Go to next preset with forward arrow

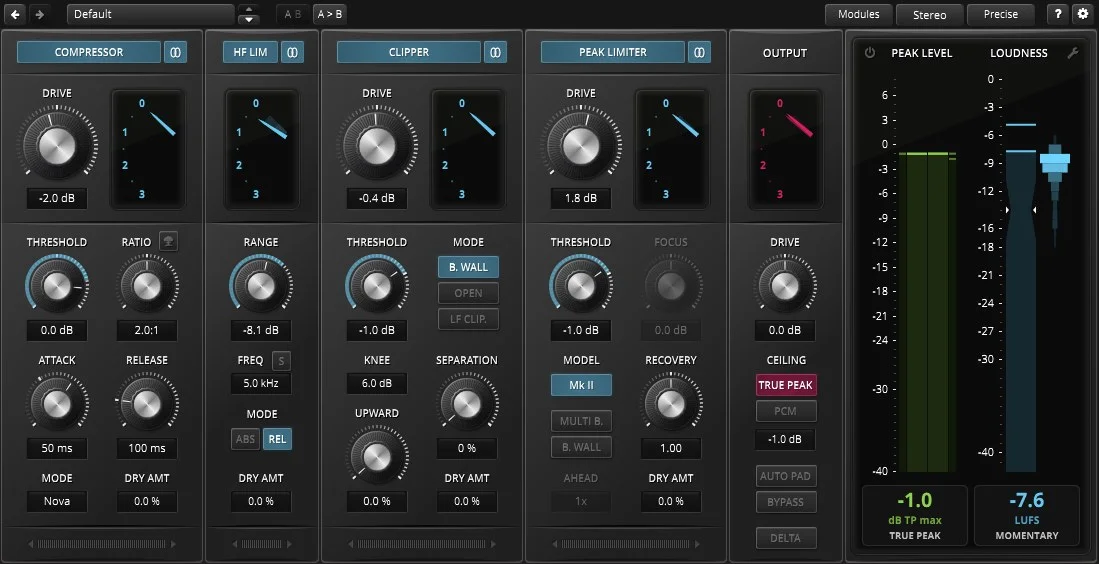click(x=39, y=14)
